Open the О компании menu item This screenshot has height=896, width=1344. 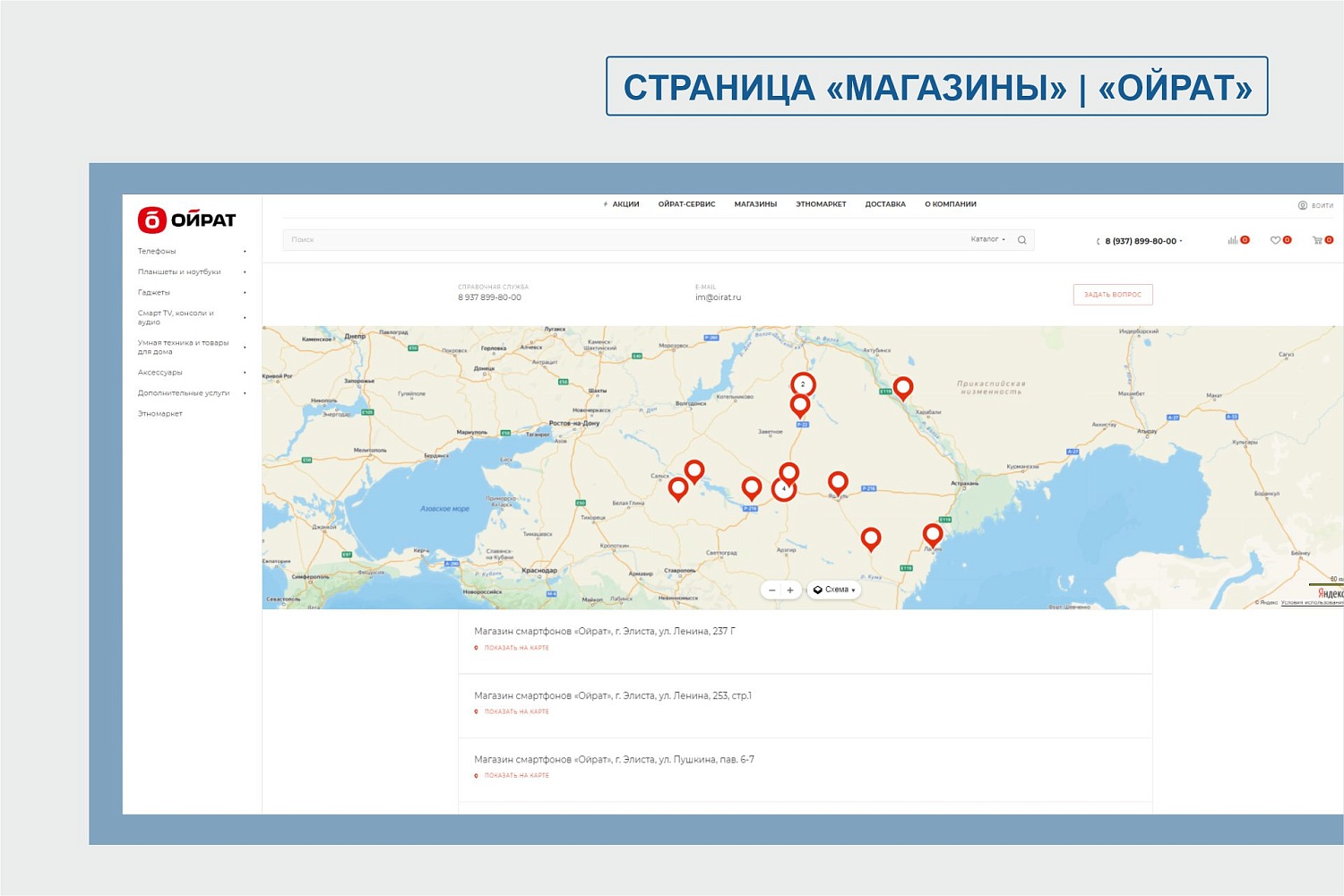pos(951,204)
